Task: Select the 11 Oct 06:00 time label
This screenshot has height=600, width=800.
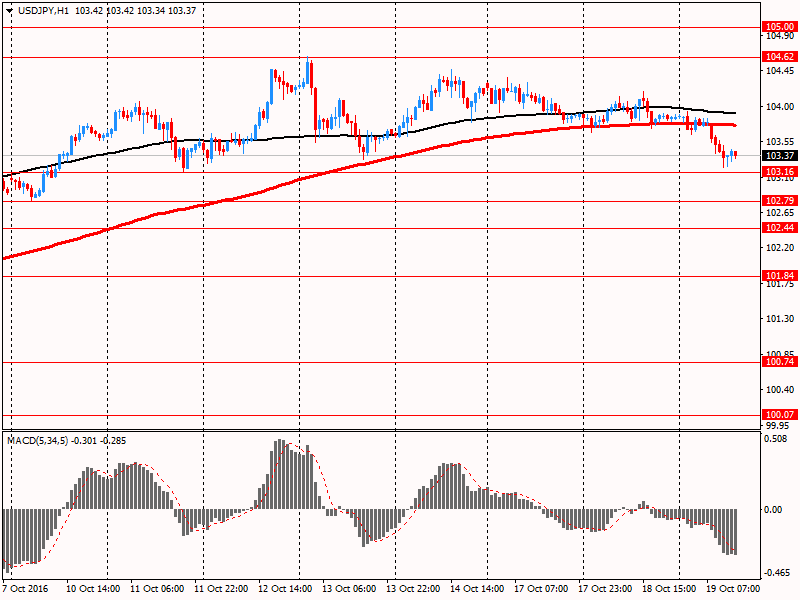Action: [x=157, y=588]
